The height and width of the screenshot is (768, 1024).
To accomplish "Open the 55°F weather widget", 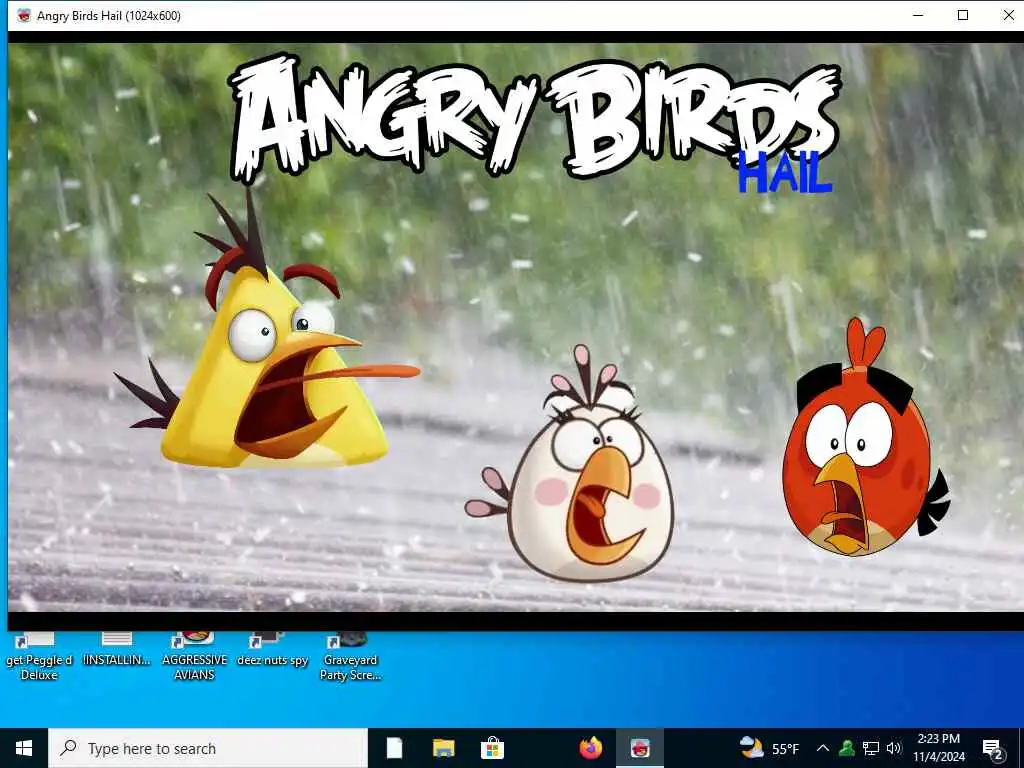I will point(769,748).
